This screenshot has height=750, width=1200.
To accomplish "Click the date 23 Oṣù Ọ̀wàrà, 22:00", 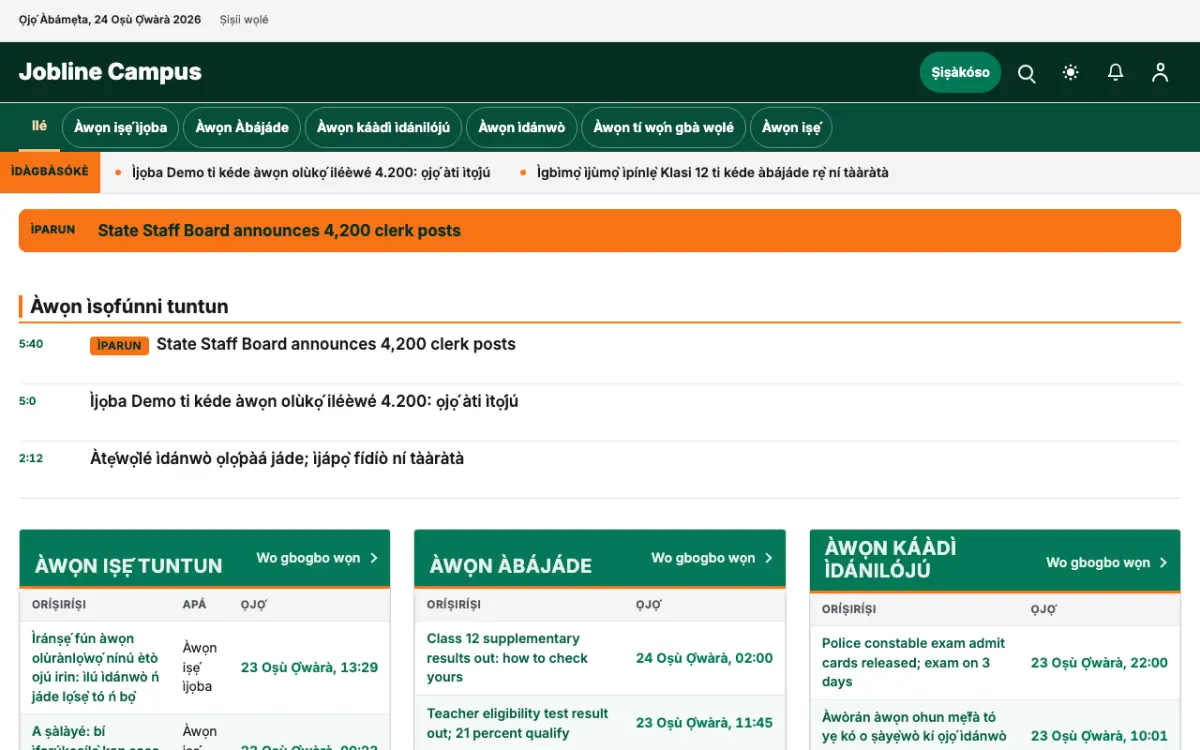I will click(1099, 662).
